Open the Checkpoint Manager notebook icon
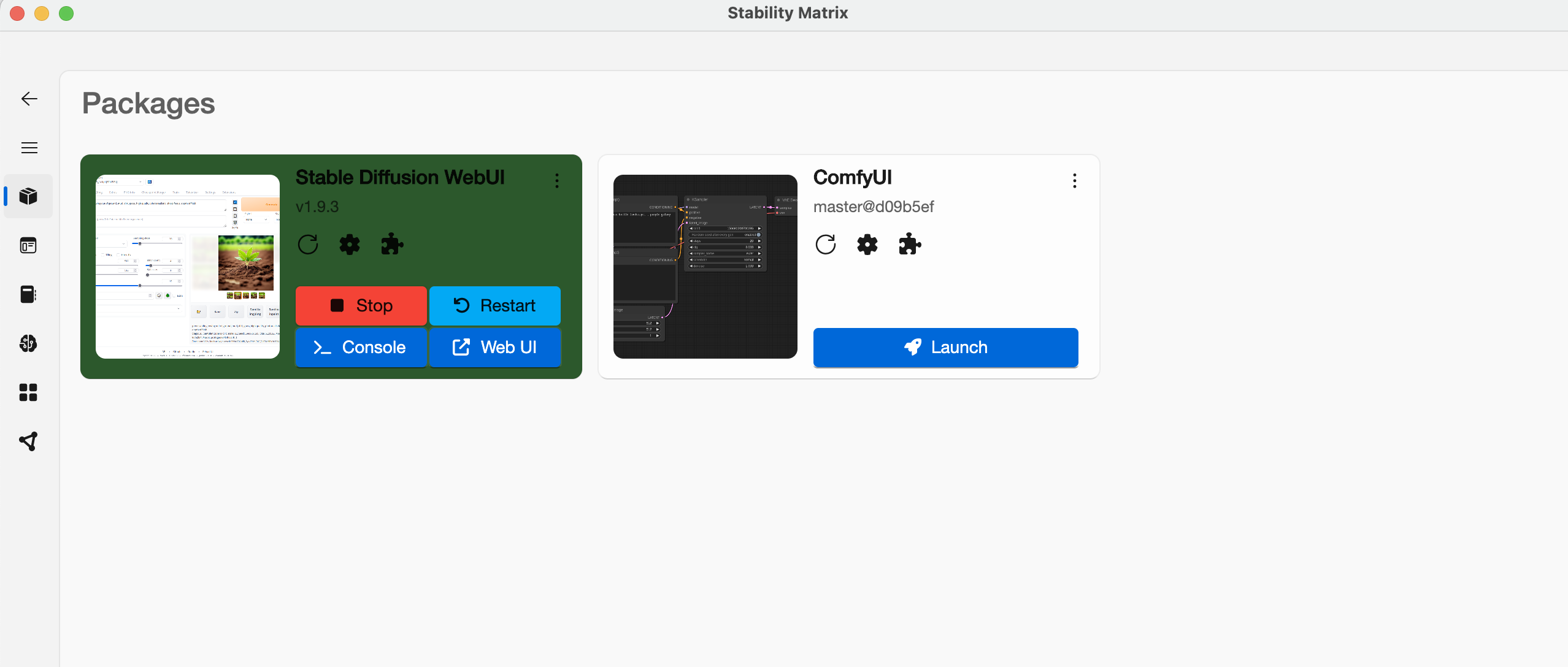1568x667 pixels. [x=28, y=294]
